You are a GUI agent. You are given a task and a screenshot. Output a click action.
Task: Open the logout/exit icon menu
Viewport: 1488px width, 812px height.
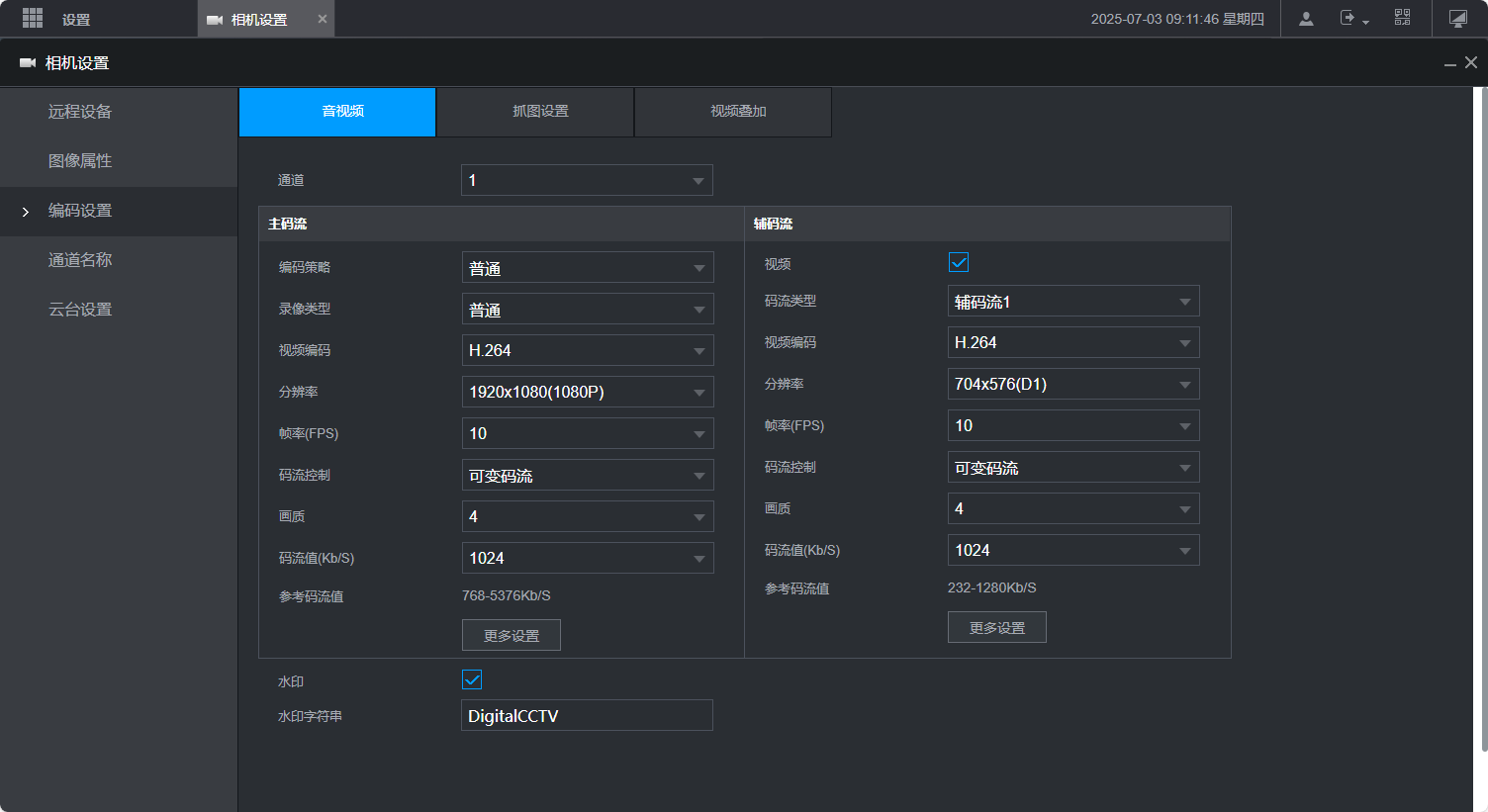1352,19
